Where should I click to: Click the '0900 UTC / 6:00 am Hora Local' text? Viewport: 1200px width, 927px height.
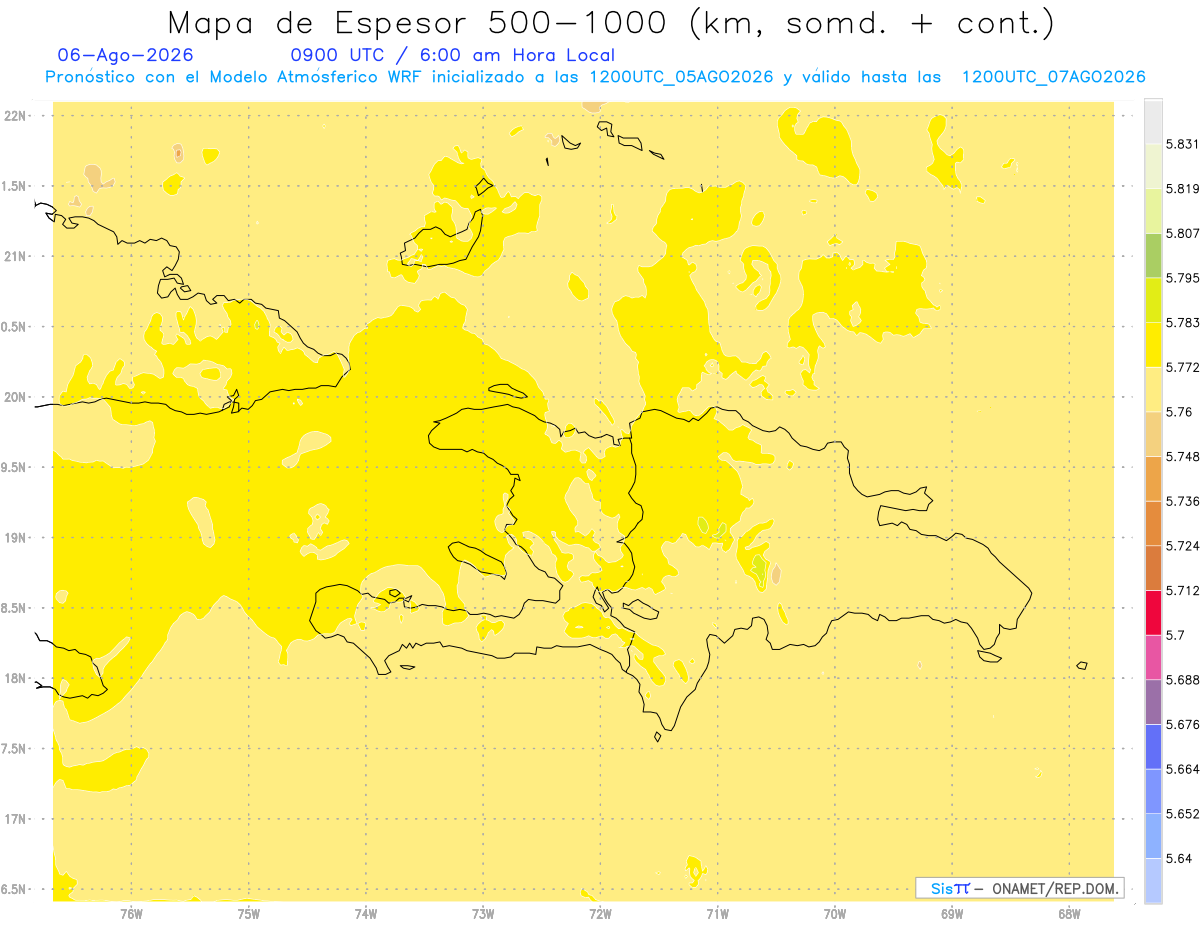(x=453, y=56)
